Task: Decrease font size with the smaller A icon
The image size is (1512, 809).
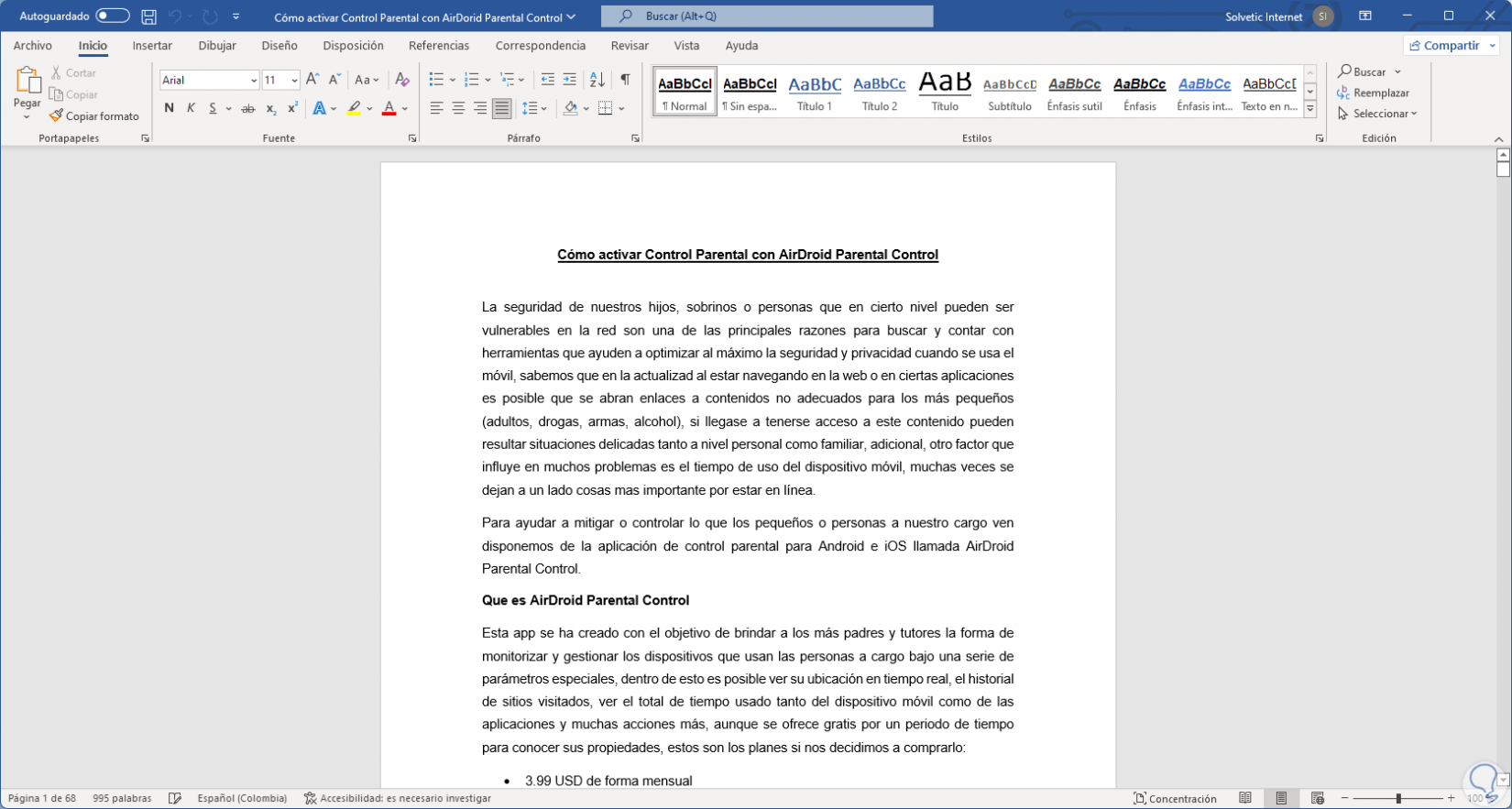Action: [334, 80]
